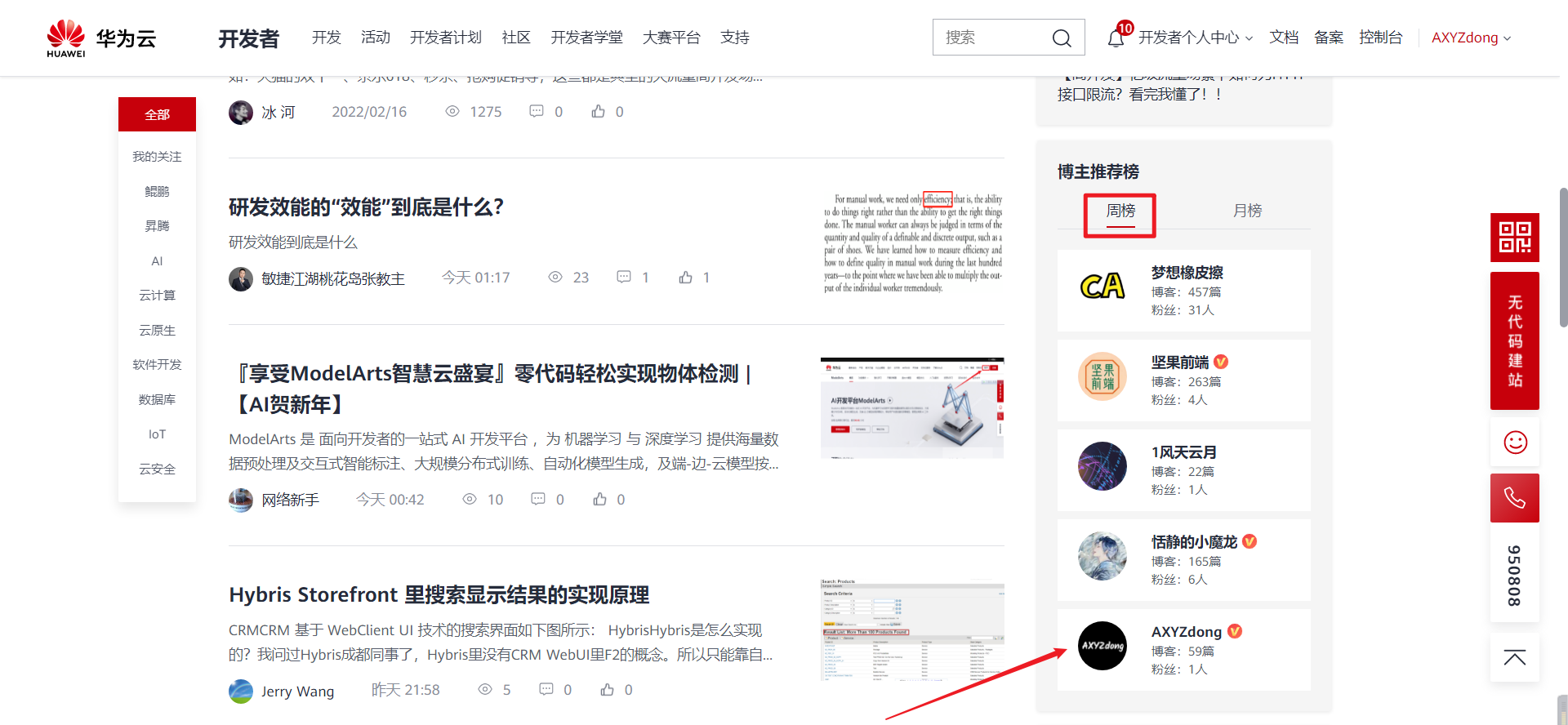The height and width of the screenshot is (725, 1568).
Task: Open the 活动 nav menu
Action: pos(376,38)
